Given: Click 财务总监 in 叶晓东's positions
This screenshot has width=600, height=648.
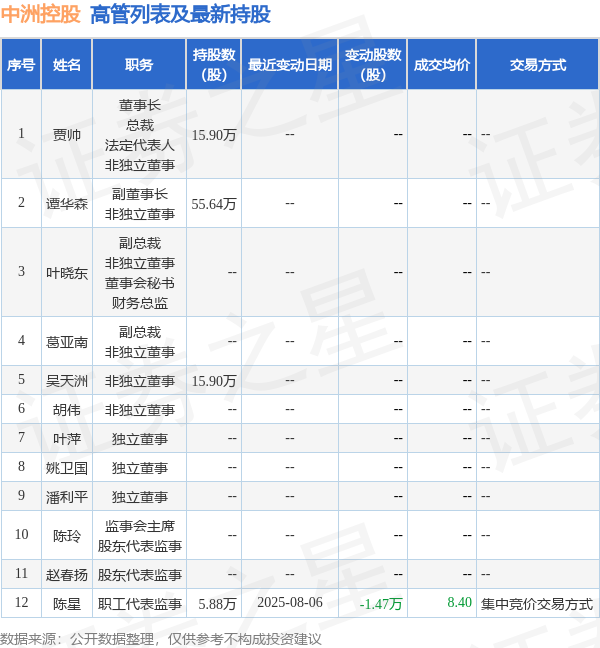Looking at the screenshot, I should pos(140,303).
